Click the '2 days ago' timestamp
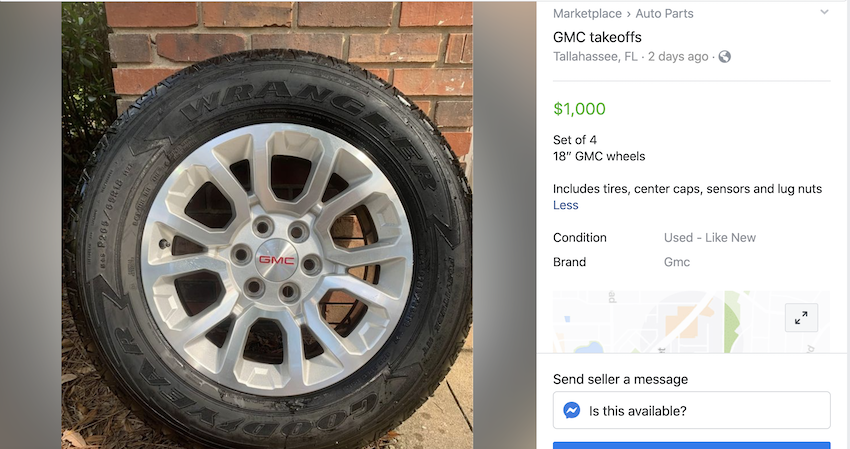 [677, 57]
